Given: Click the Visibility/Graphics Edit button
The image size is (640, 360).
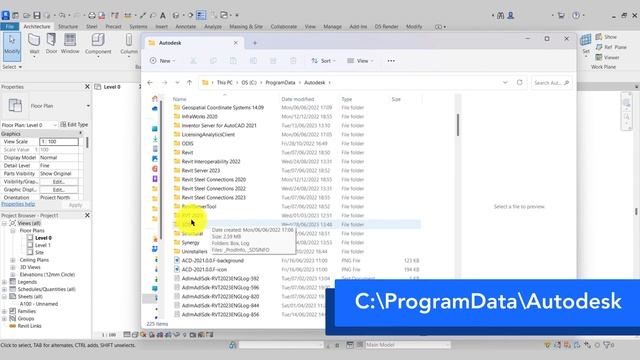Looking at the screenshot, I should tap(59, 182).
